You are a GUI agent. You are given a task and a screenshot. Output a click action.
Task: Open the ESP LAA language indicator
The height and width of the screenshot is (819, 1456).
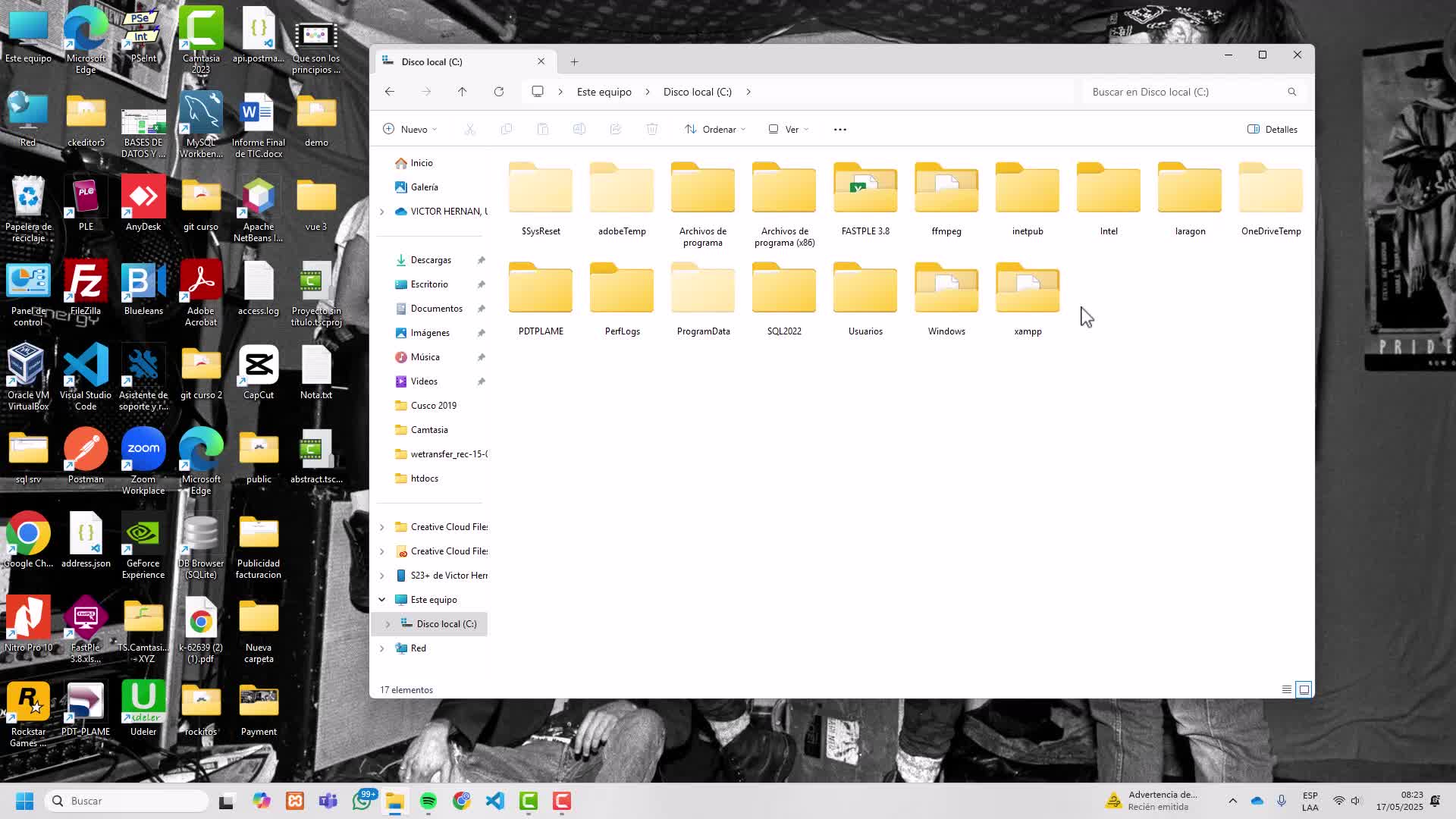1310,801
